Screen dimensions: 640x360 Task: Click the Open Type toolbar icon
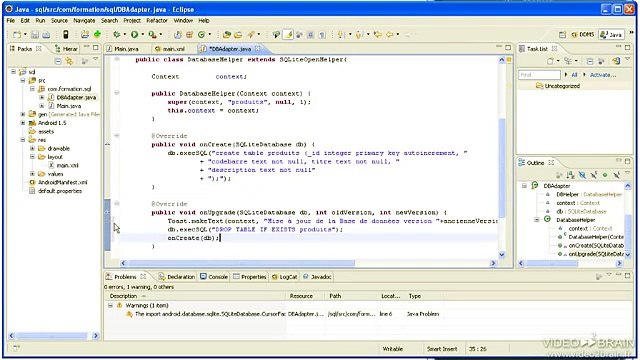pos(227,35)
